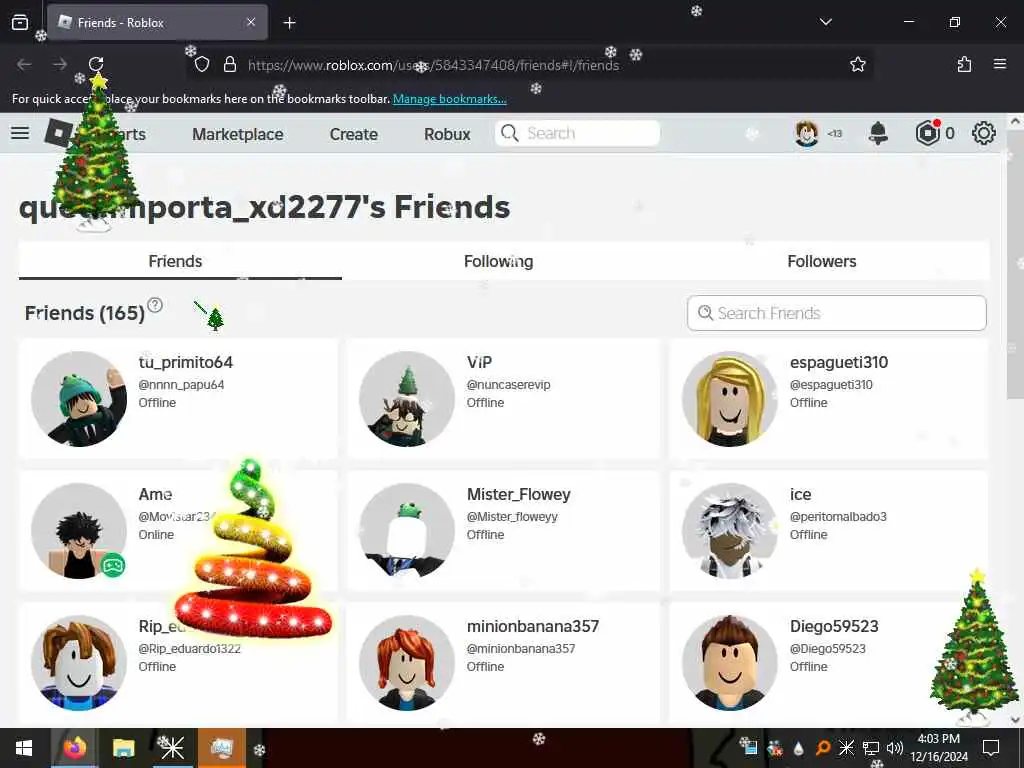Click the Roblox top search field
Viewport: 1024px width, 768px height.
coord(577,133)
